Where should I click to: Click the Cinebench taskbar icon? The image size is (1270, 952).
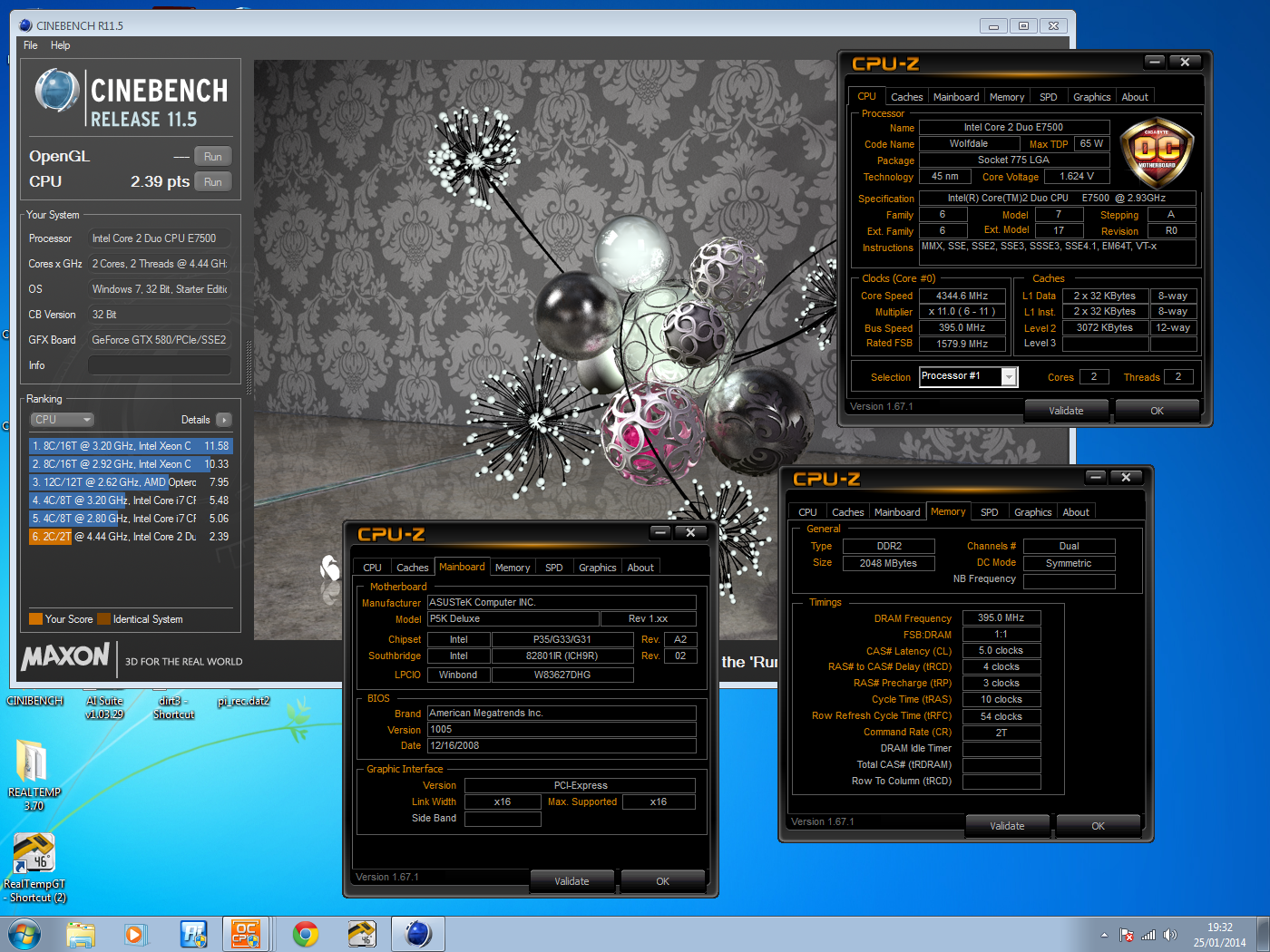click(x=418, y=933)
